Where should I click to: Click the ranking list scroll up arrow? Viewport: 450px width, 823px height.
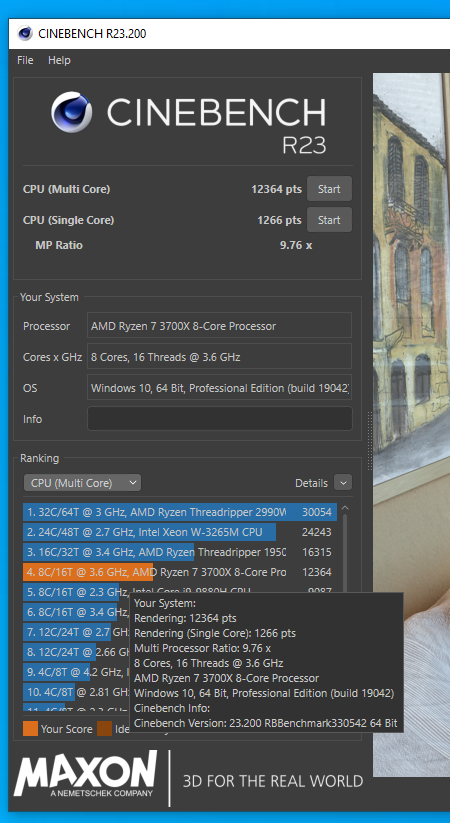click(x=345, y=508)
